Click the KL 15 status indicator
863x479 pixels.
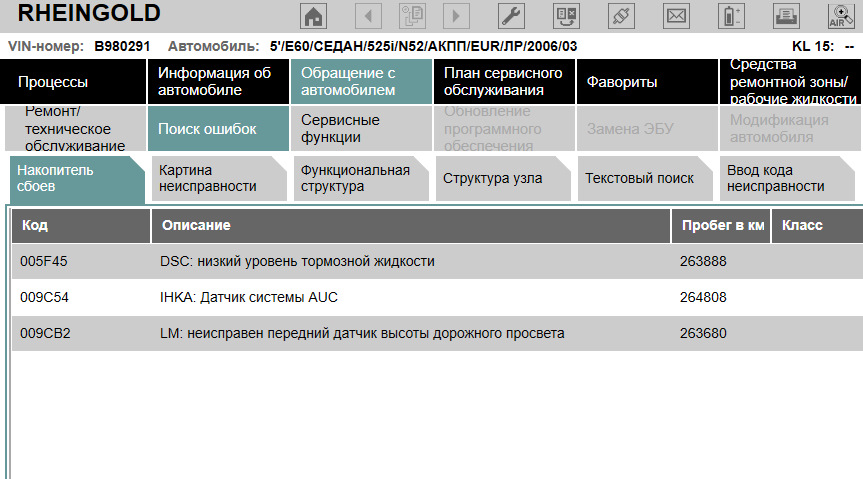pyautogui.click(x=823, y=46)
